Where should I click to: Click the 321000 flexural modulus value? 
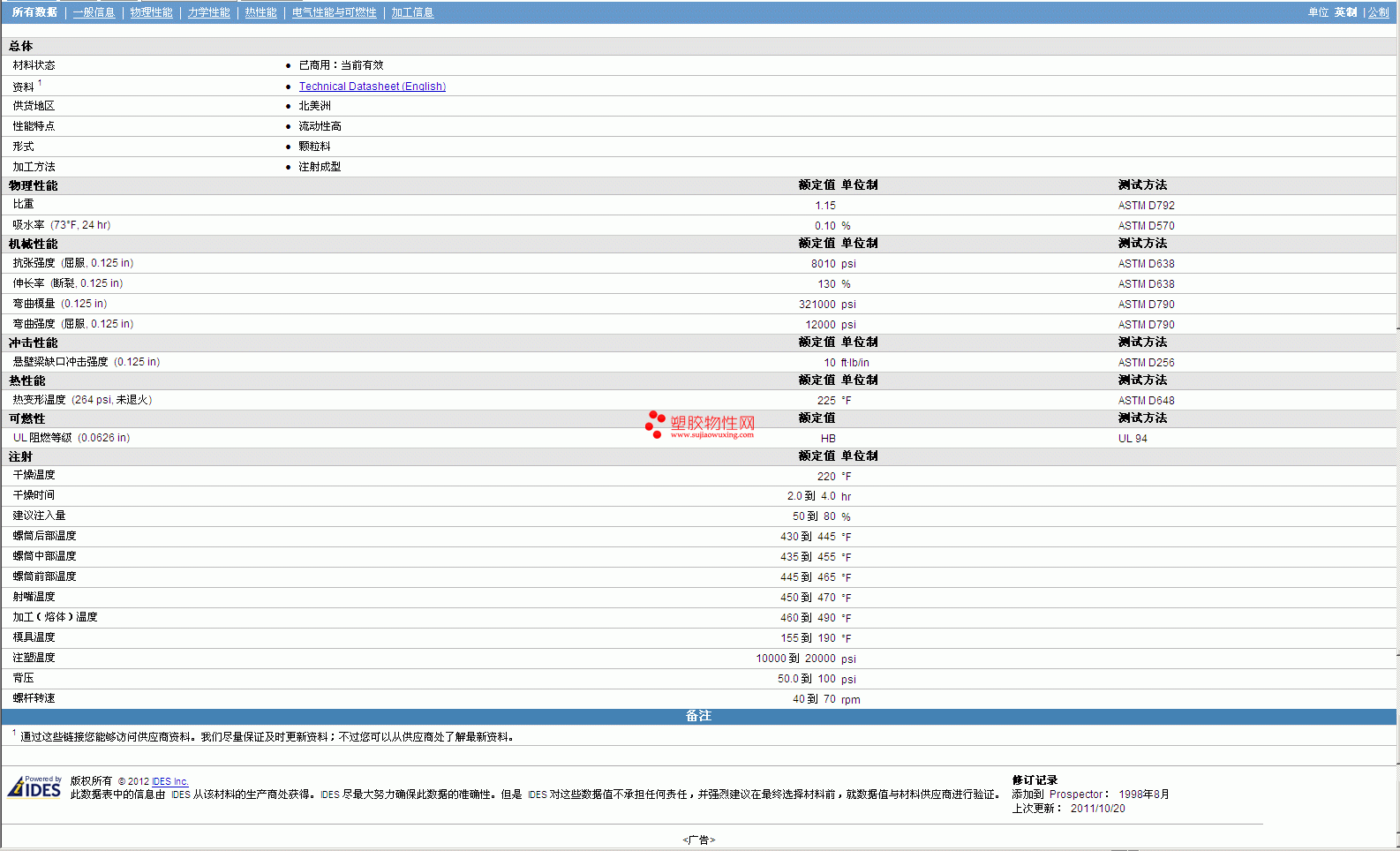(x=817, y=305)
